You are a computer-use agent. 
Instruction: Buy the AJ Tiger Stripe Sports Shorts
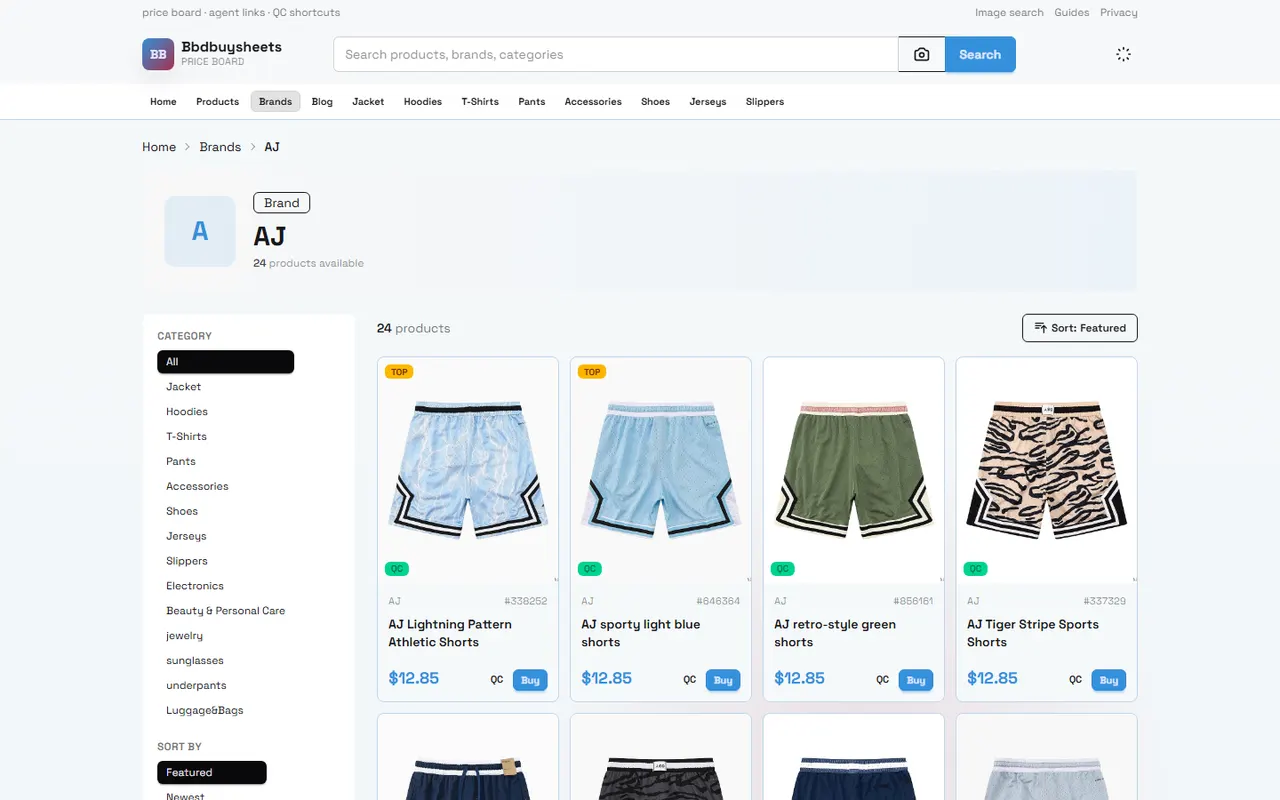click(x=1109, y=680)
